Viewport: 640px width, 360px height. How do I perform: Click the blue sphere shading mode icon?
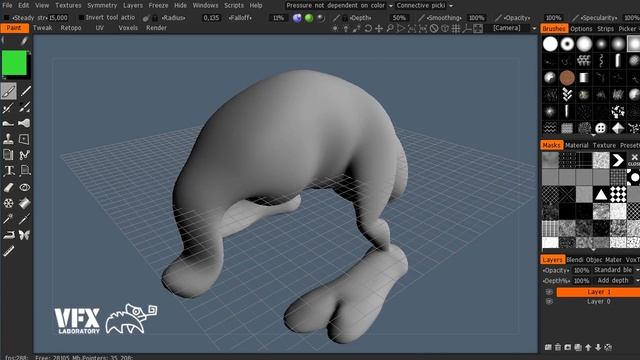[297, 18]
